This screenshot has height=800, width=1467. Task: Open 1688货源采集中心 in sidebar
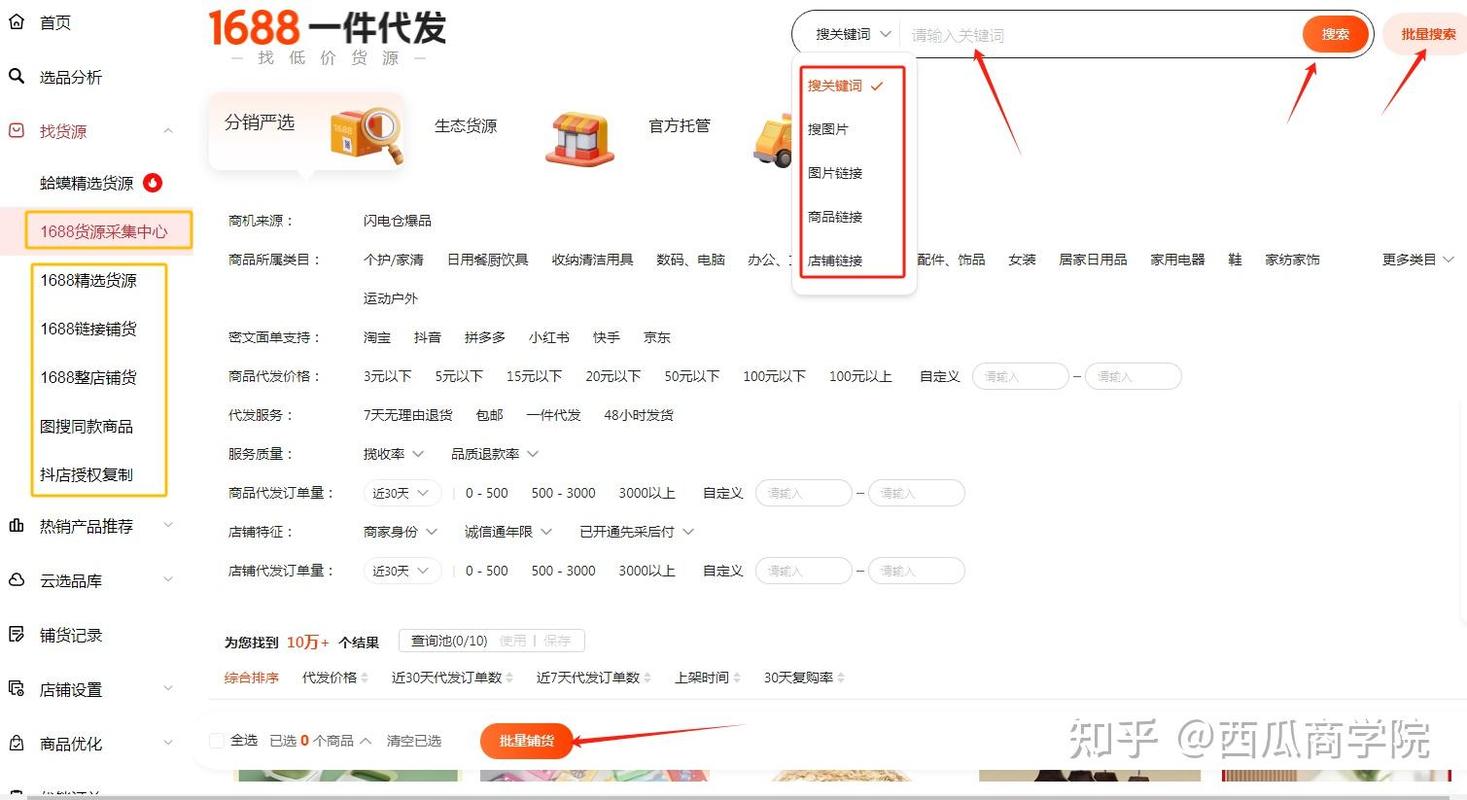click(104, 231)
